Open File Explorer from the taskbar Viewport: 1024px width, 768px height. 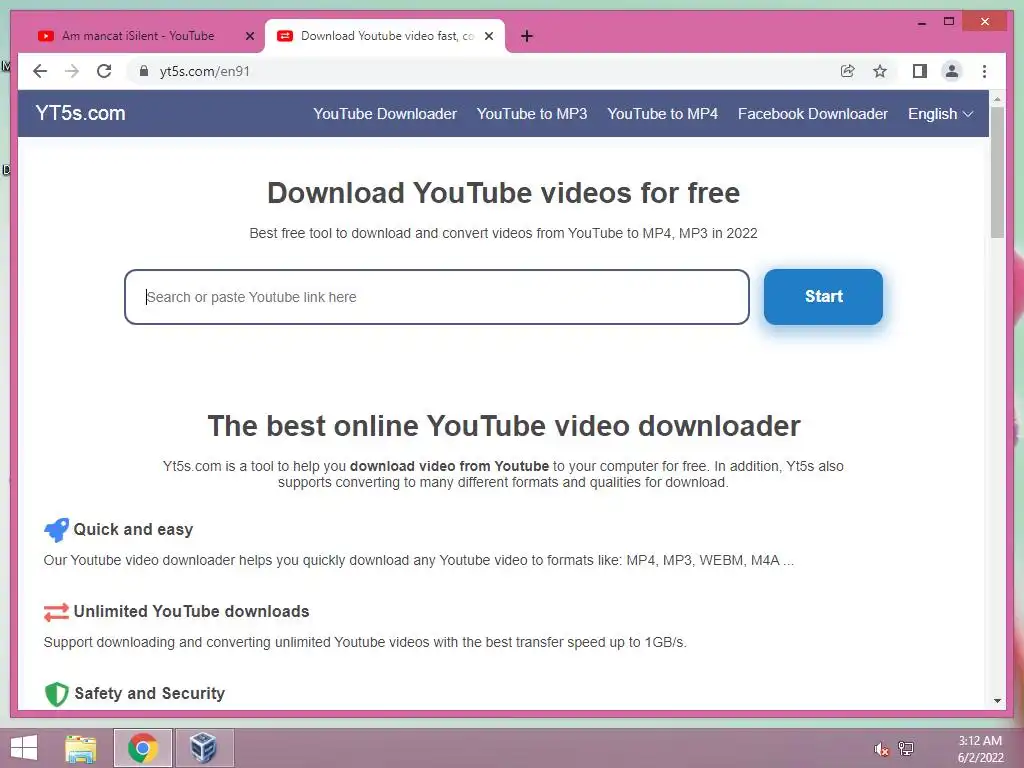[x=81, y=748]
